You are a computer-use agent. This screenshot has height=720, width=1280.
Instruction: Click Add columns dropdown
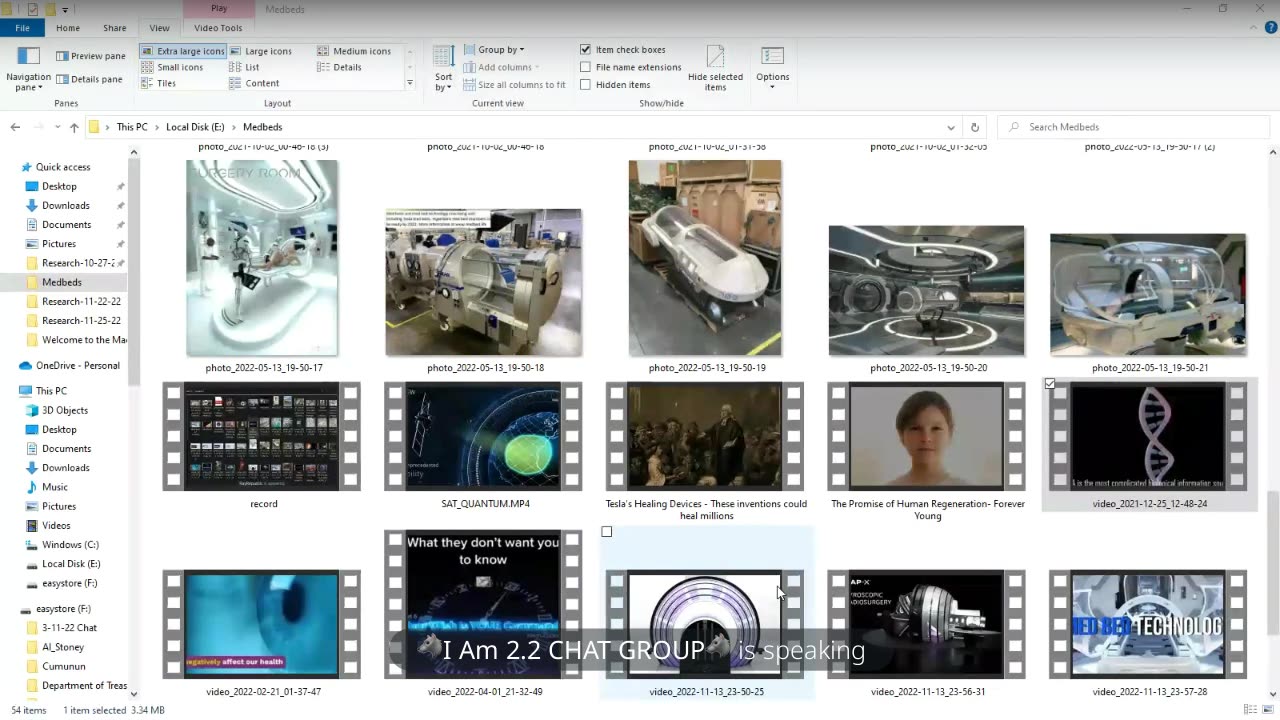pos(501,67)
